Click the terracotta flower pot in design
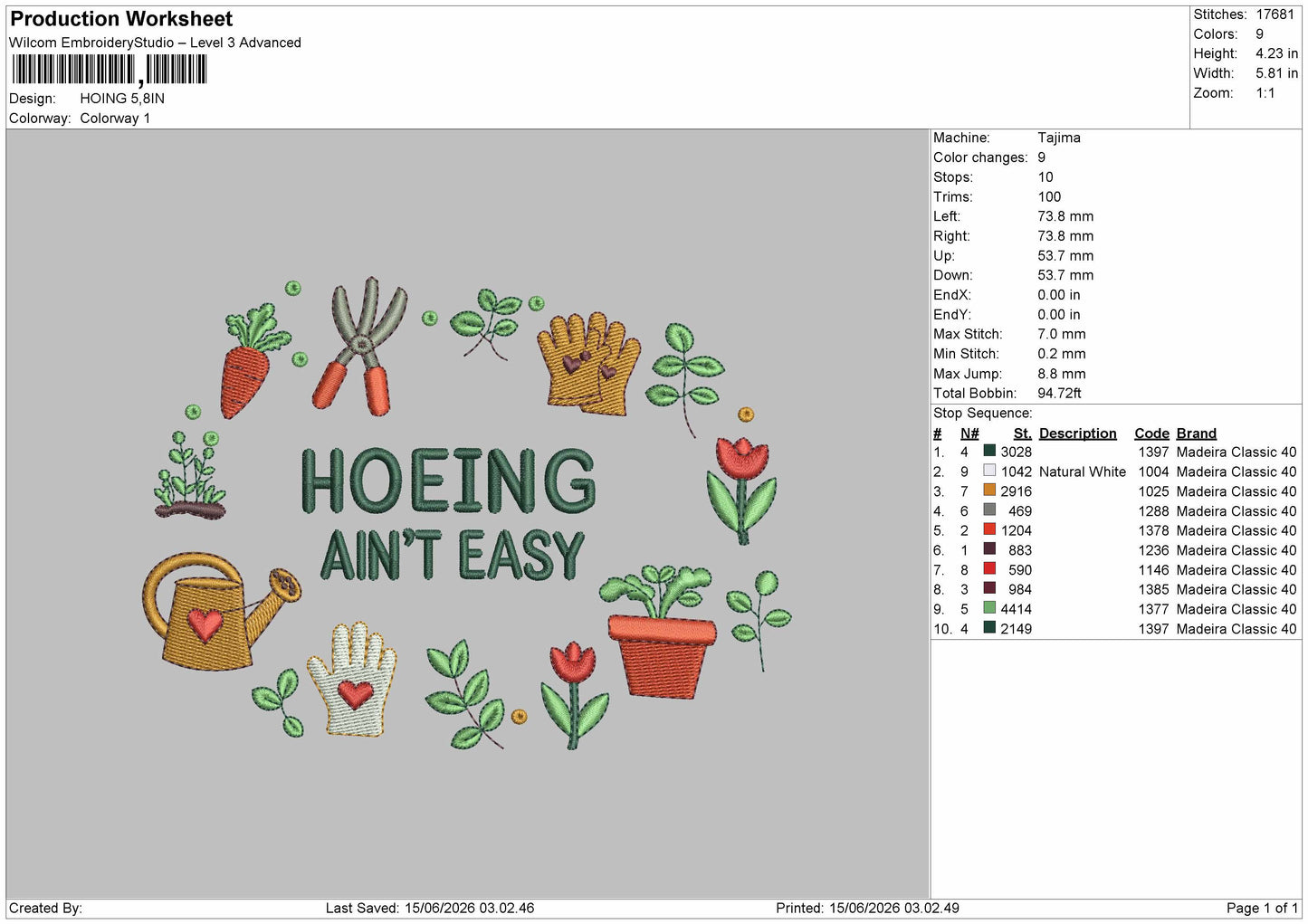The image size is (1308, 924). coord(662,655)
